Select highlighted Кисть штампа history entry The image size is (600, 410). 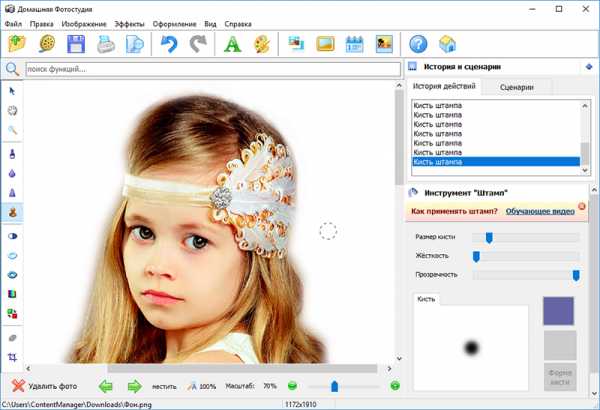[x=495, y=161]
